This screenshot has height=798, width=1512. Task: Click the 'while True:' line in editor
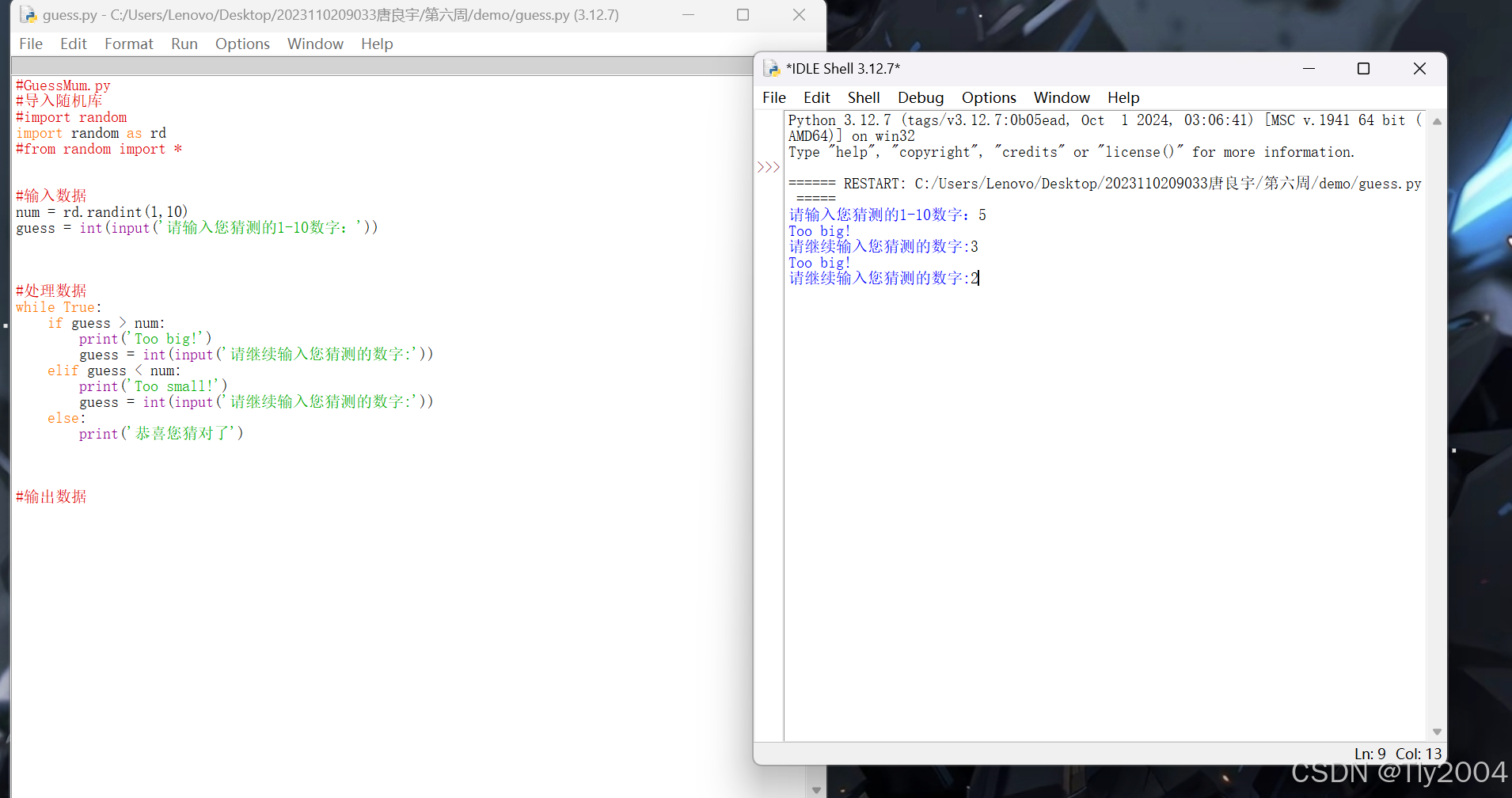[59, 307]
